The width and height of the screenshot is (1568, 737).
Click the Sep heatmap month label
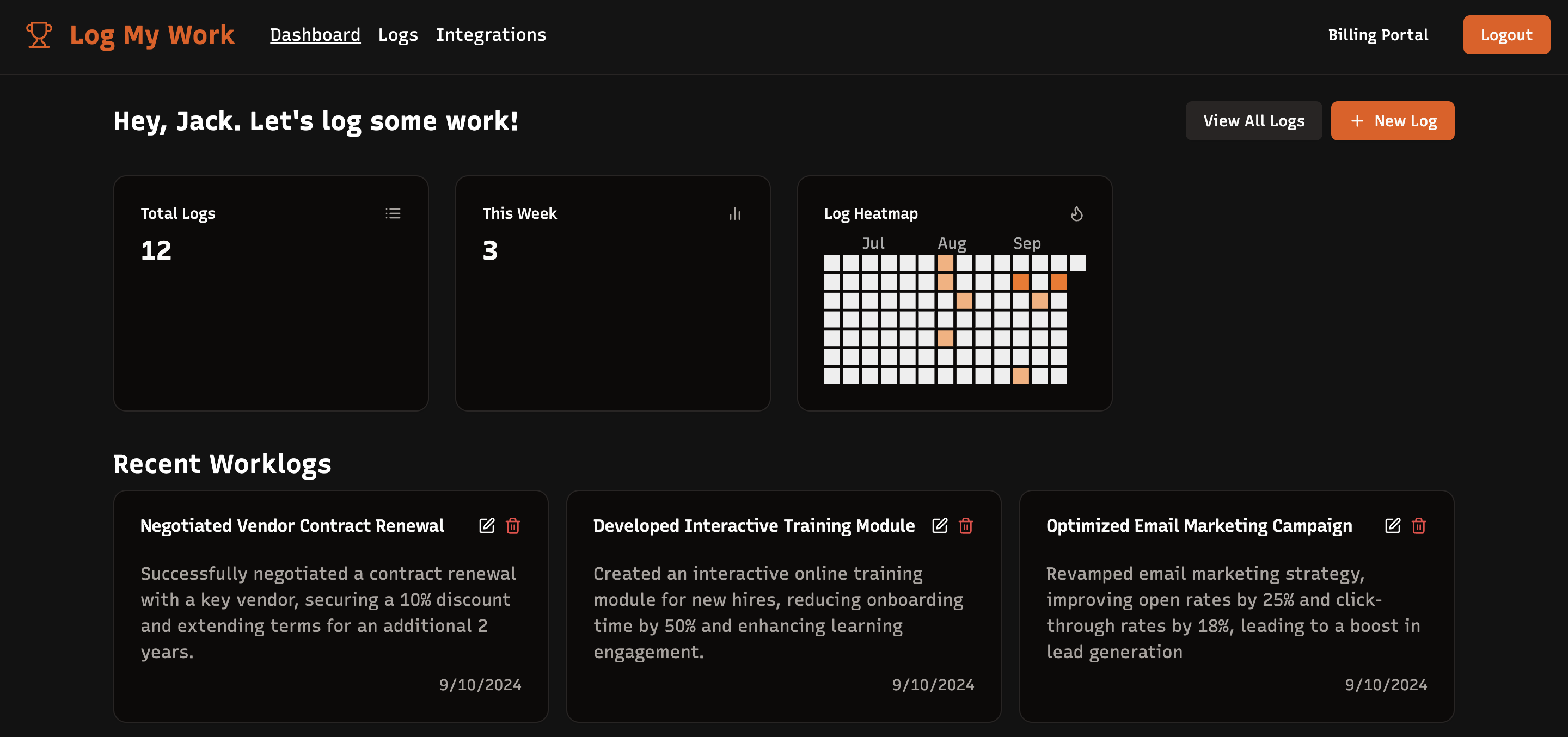tap(1027, 243)
